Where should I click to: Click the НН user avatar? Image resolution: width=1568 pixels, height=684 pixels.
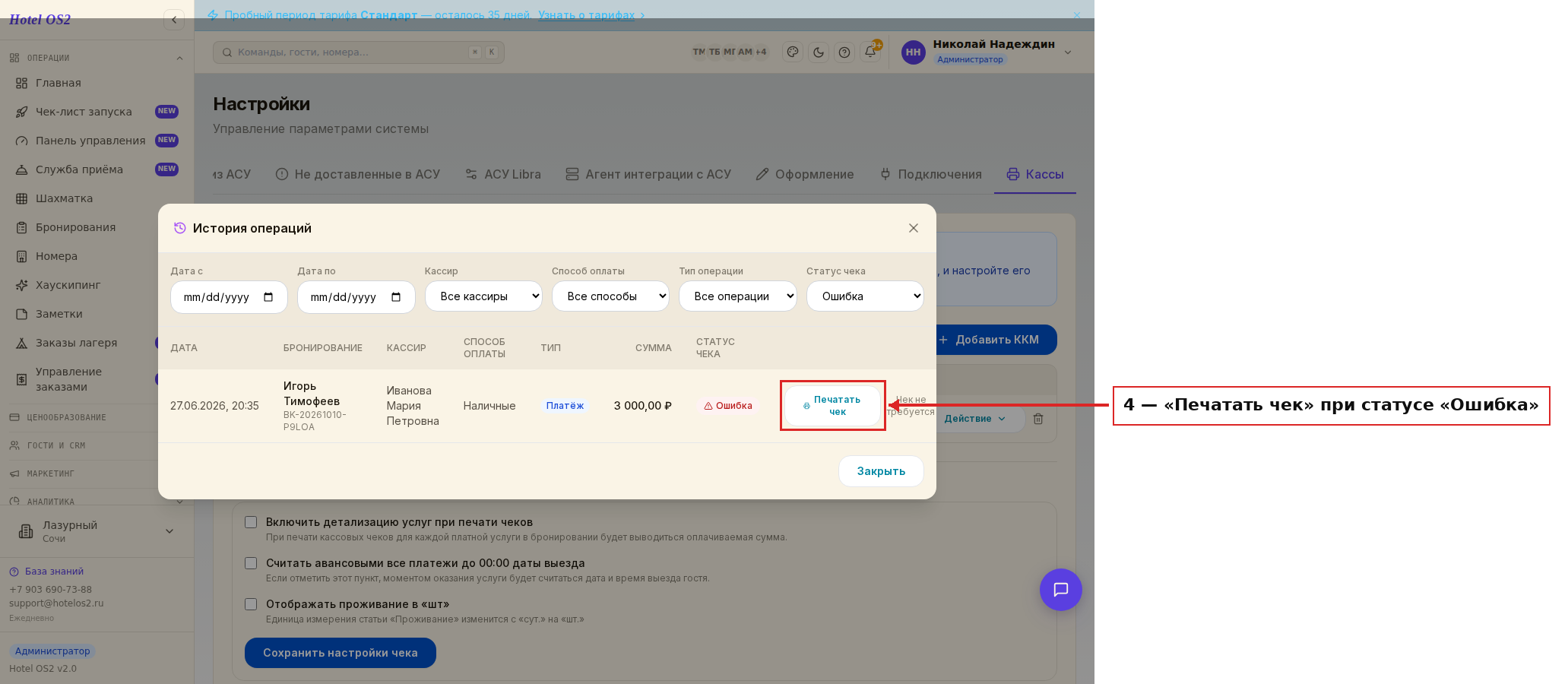914,52
